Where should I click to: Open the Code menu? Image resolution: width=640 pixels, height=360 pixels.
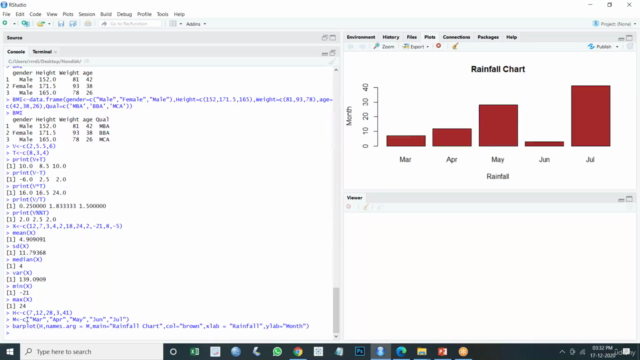tap(35, 14)
